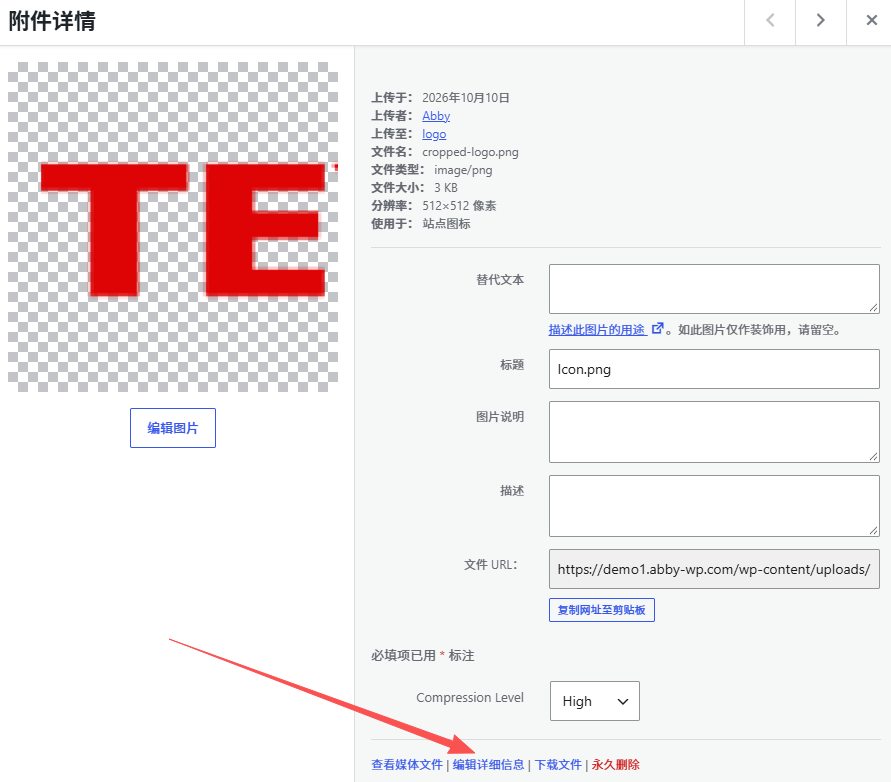Click the file size 3 KB value
The image size is (891, 782).
click(446, 188)
